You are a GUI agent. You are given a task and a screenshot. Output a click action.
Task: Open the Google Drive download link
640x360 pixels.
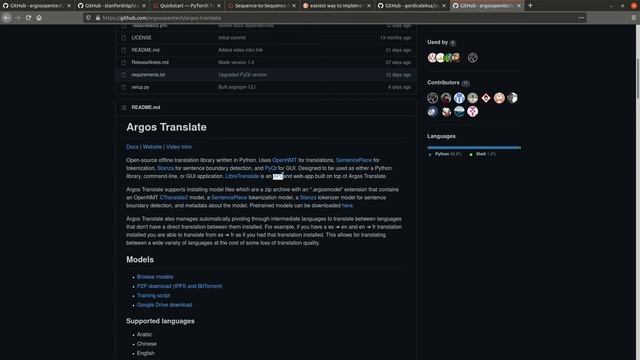(164, 305)
